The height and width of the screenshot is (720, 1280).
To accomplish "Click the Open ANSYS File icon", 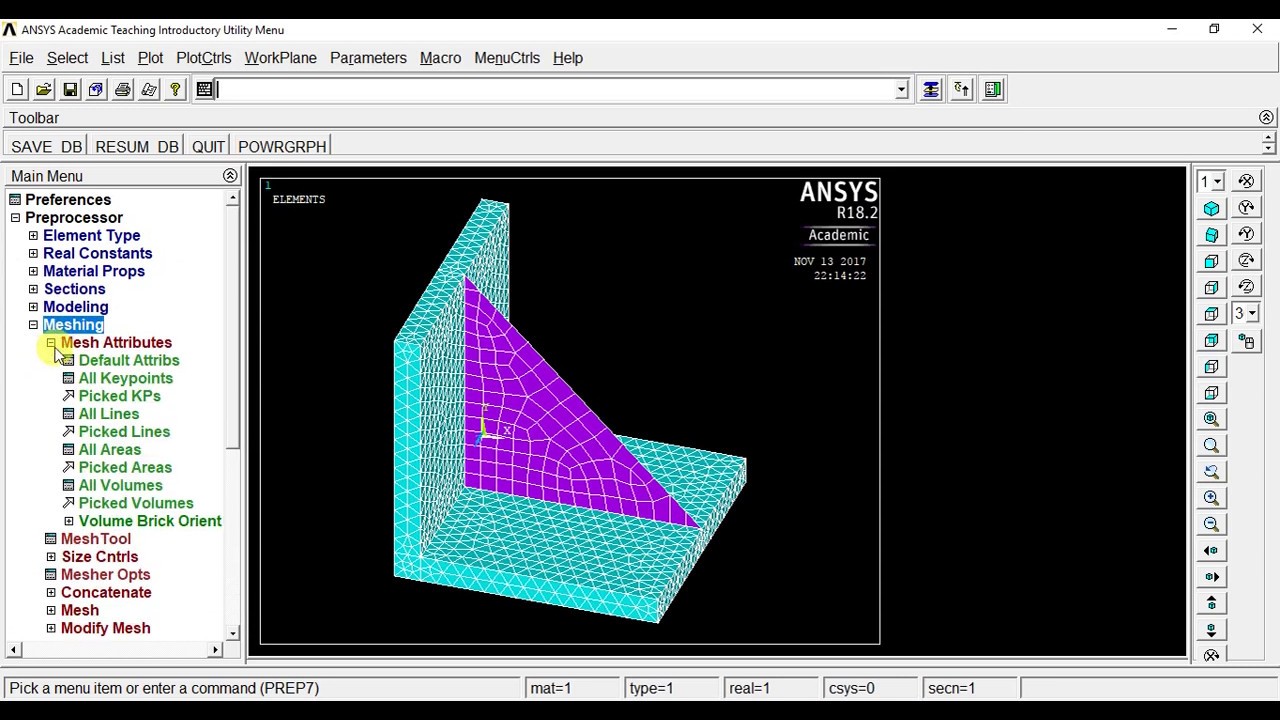I will tap(43, 90).
